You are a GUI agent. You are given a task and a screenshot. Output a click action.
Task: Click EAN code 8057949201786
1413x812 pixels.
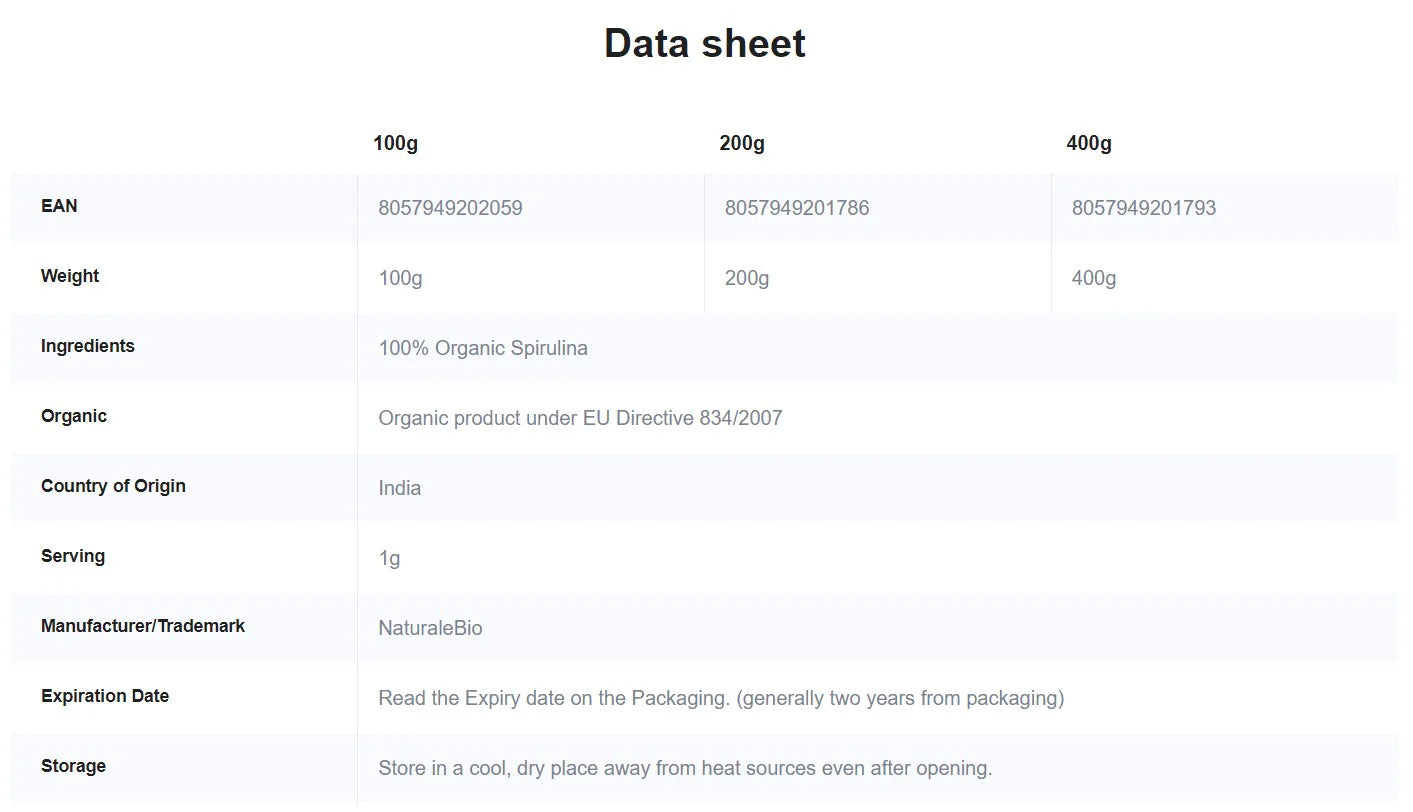[797, 208]
